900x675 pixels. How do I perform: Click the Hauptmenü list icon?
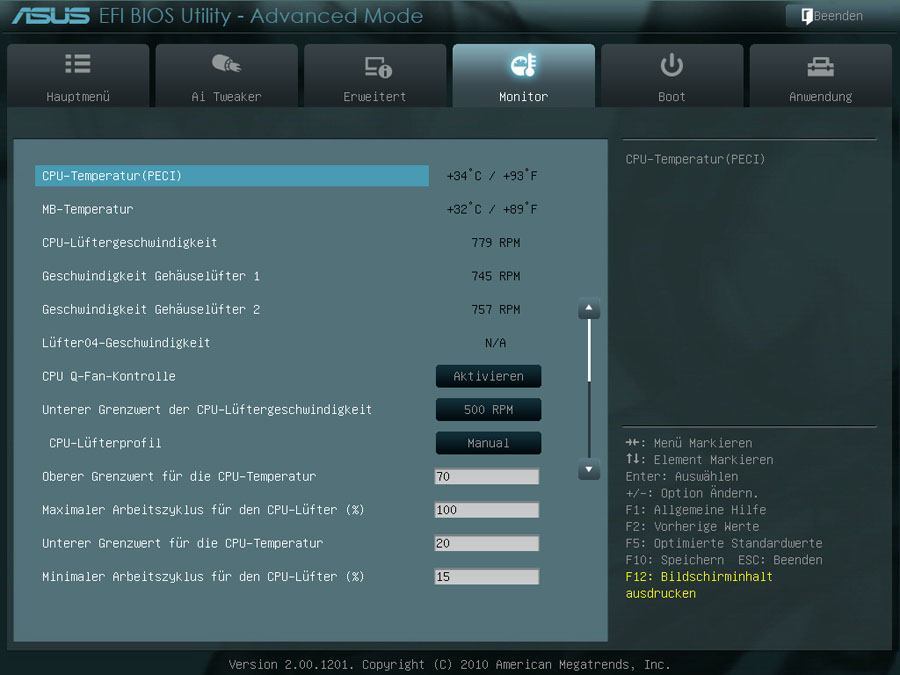click(77, 64)
